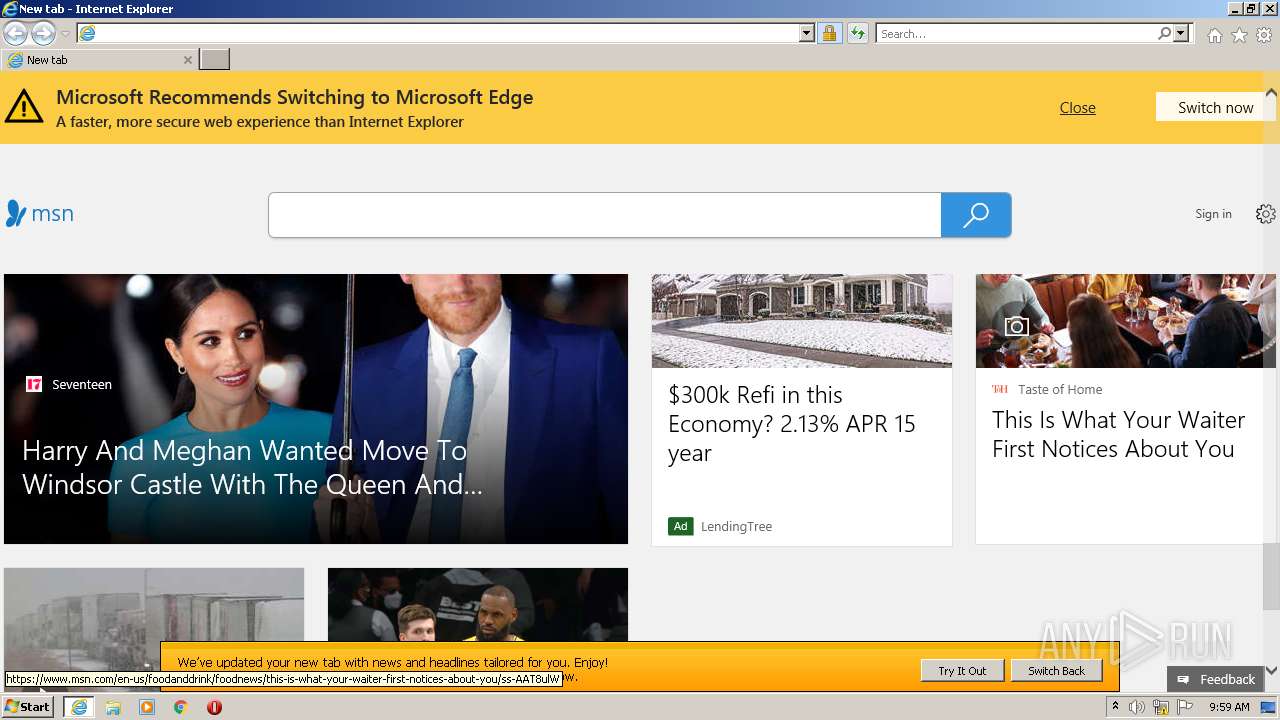Open Internet Explorer Tools gear menu
The height and width of the screenshot is (720, 1280).
click(1264, 35)
